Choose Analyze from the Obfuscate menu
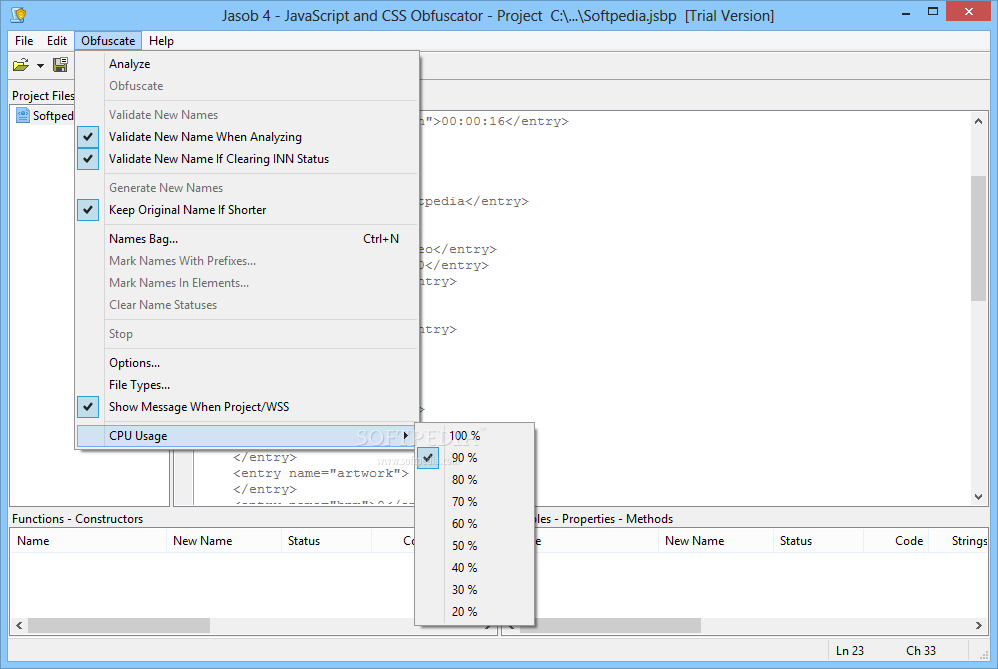This screenshot has height=669, width=998. [248, 64]
